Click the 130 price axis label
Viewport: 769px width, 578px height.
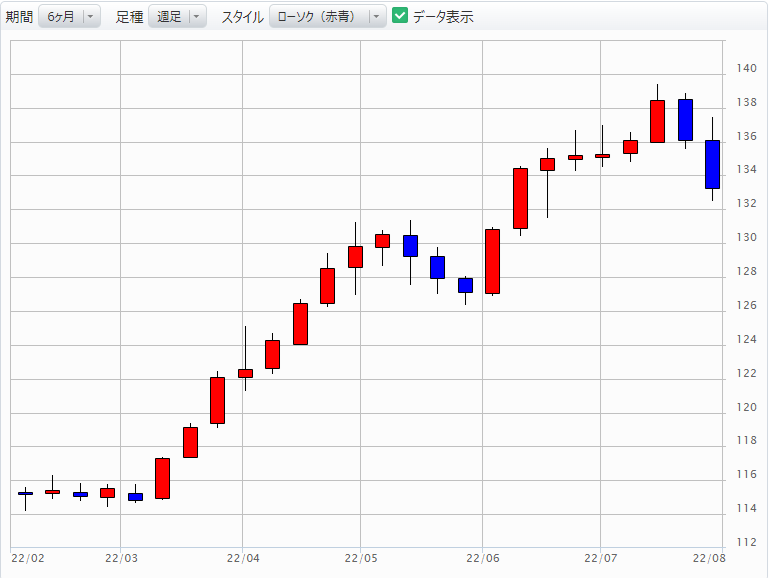click(746, 237)
